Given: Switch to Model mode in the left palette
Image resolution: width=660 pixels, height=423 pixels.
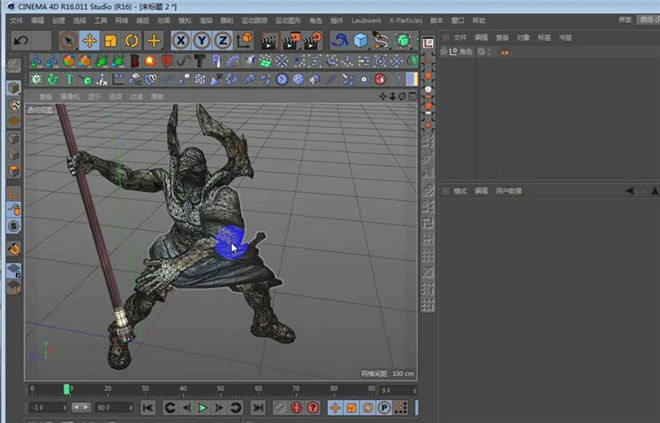Looking at the screenshot, I should 13,88.
